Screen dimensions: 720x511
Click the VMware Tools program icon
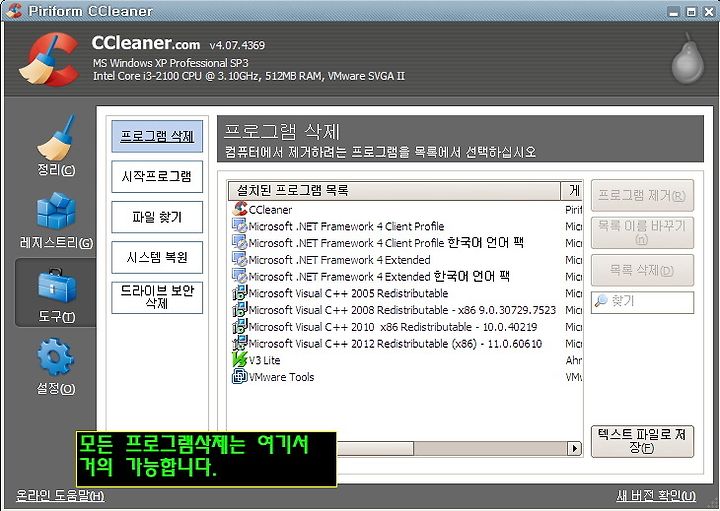[240, 377]
